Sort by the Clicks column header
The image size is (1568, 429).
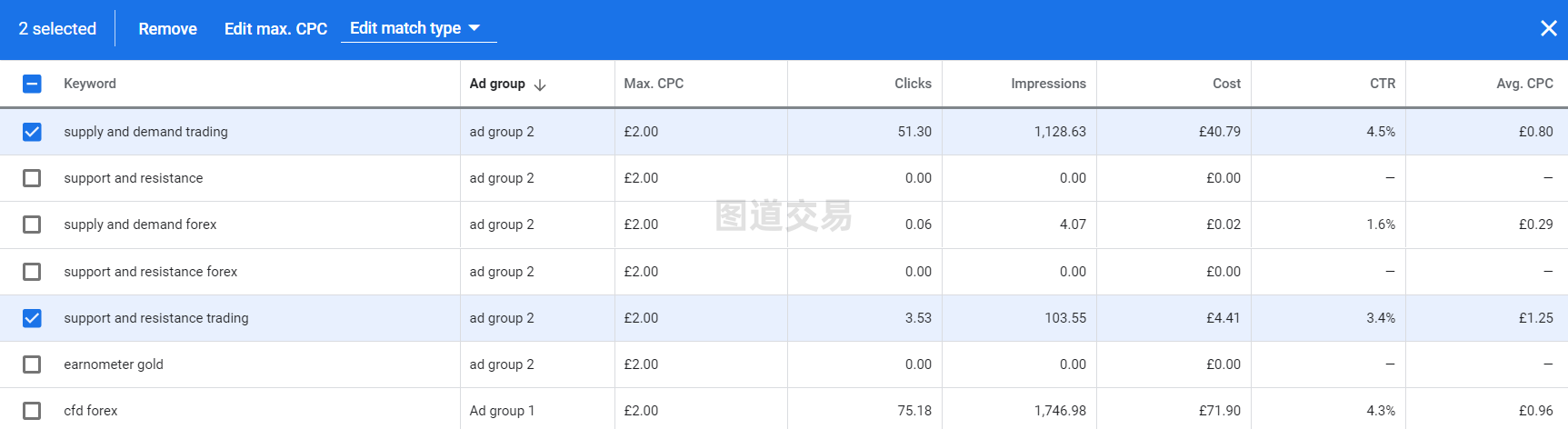click(x=913, y=84)
